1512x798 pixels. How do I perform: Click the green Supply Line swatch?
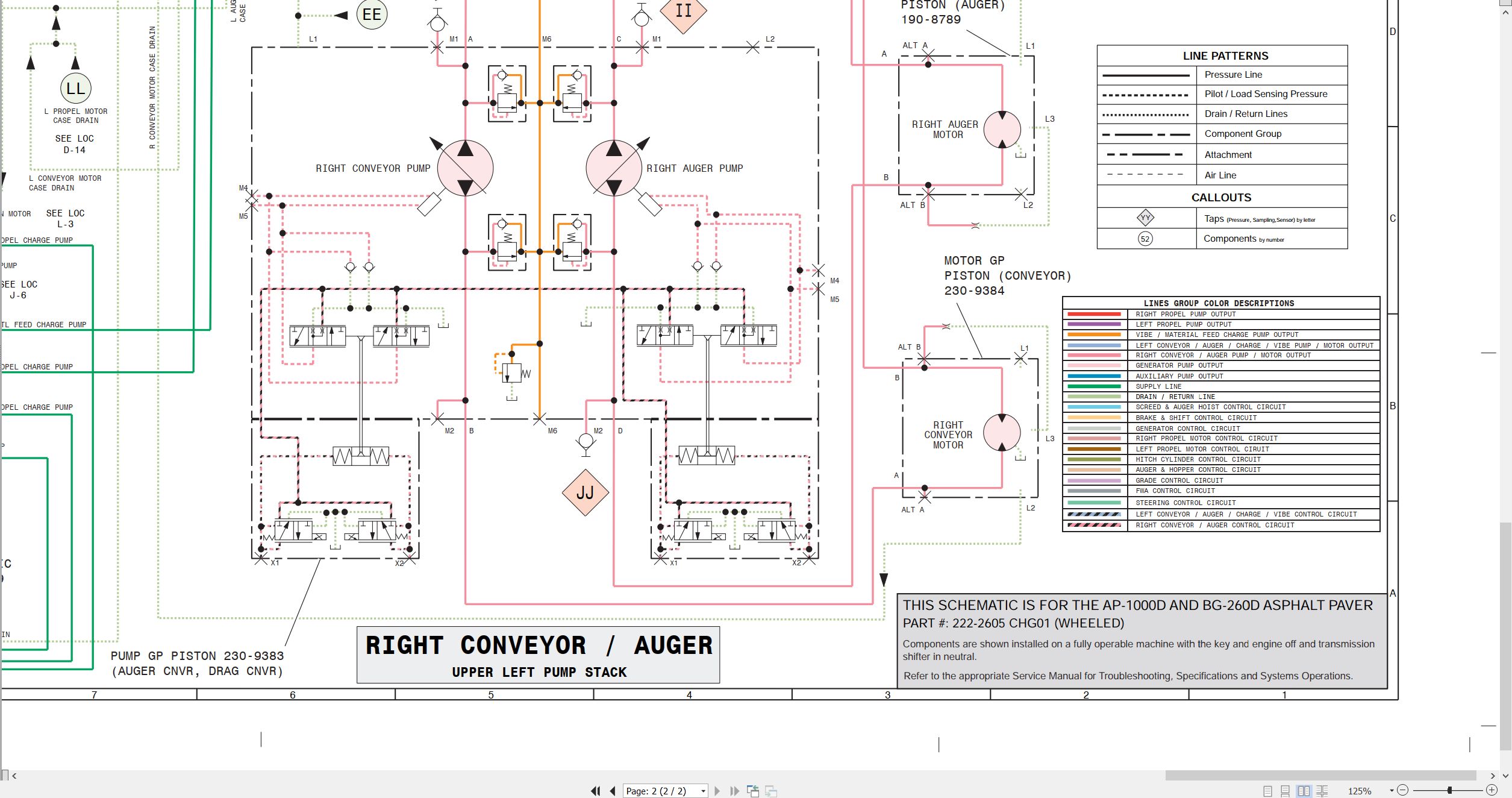click(x=1094, y=386)
